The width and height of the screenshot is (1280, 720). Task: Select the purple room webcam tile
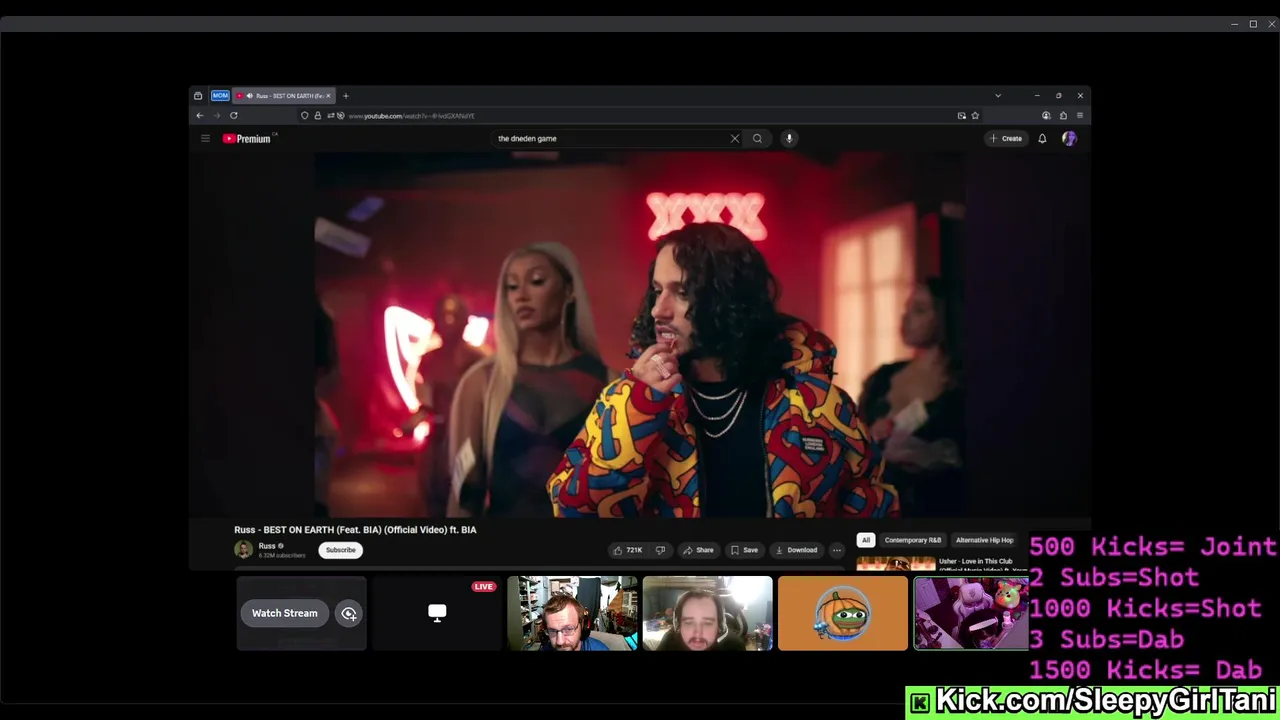coord(971,613)
